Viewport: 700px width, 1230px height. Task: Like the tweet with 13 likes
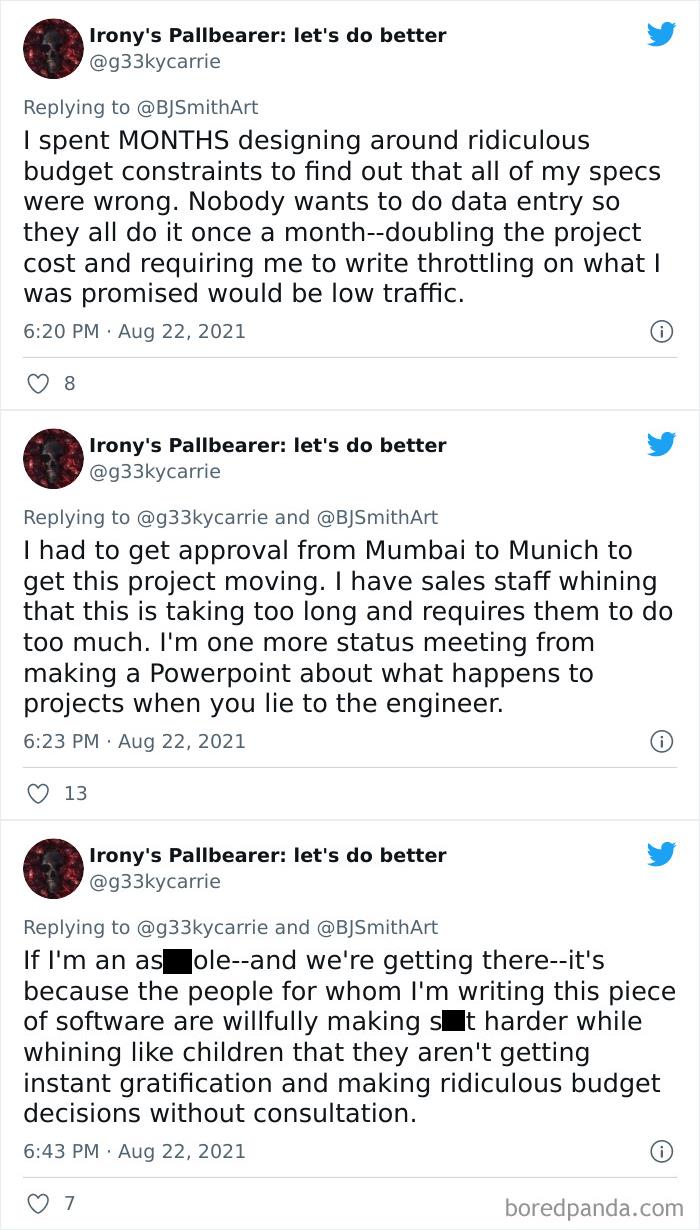point(38,793)
